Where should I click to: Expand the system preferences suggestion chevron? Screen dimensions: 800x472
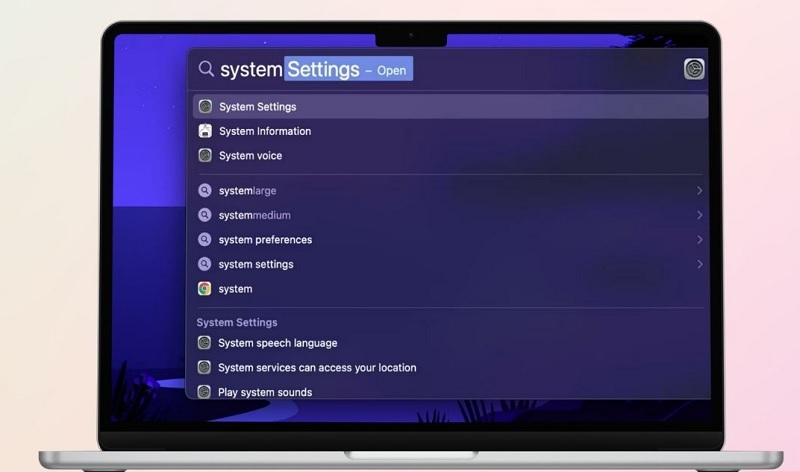(x=699, y=239)
